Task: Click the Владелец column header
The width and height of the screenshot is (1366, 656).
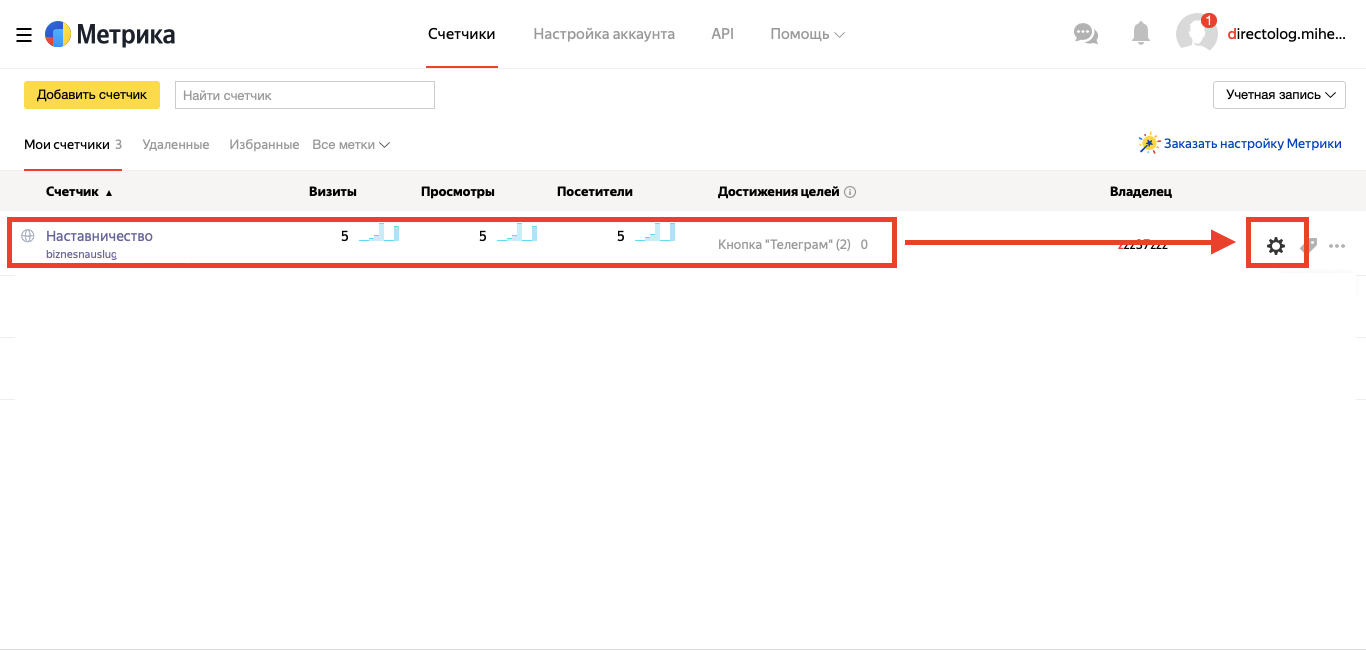Action: tap(1141, 192)
